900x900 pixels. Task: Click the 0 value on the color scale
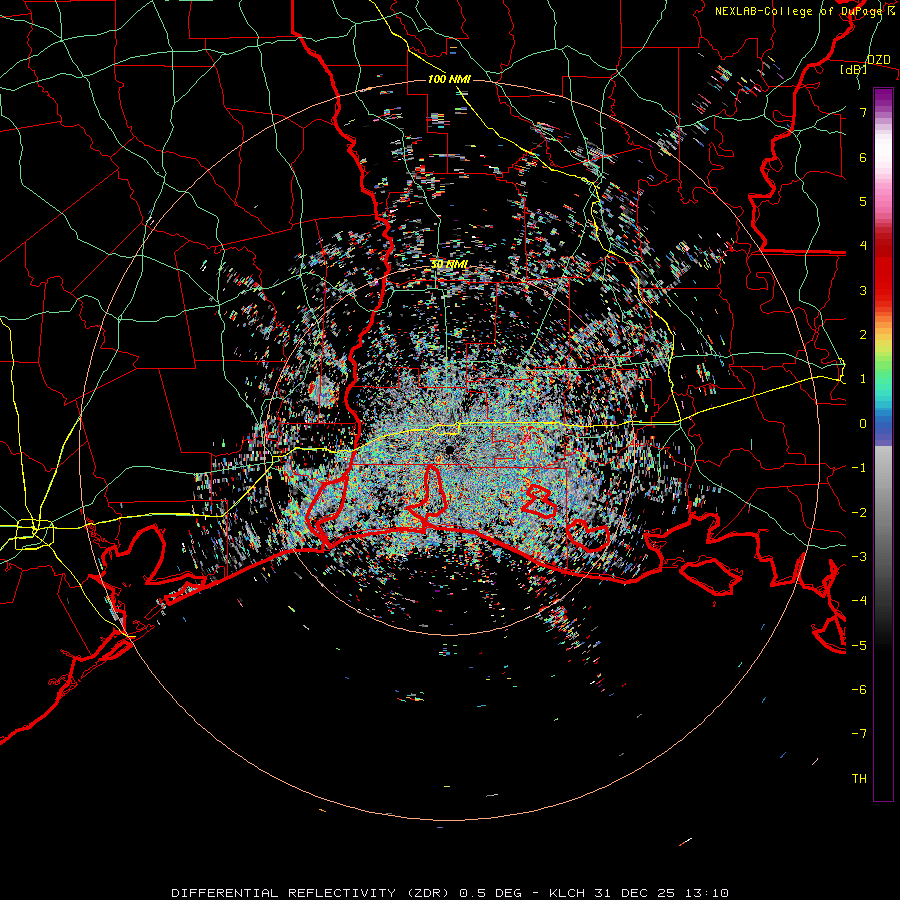pos(863,424)
